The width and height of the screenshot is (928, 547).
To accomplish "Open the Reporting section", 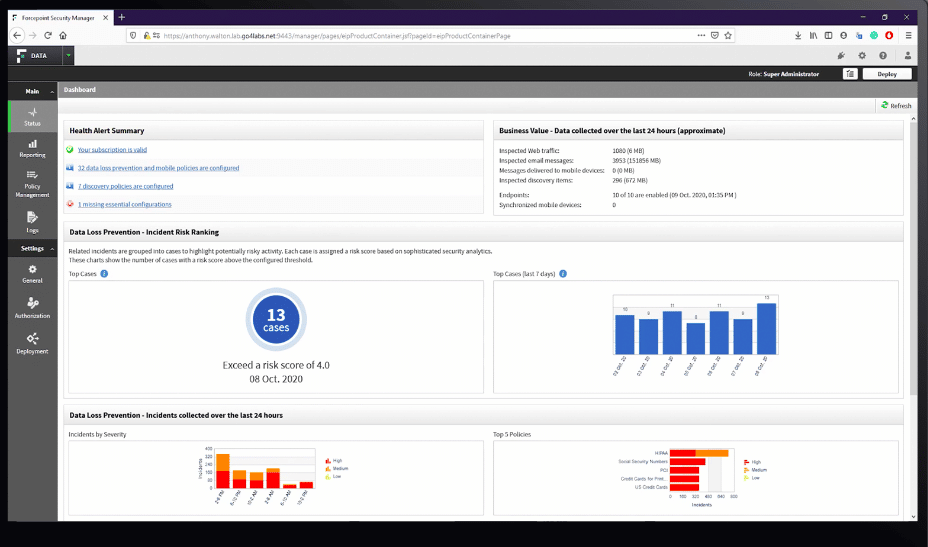I will tap(33, 148).
